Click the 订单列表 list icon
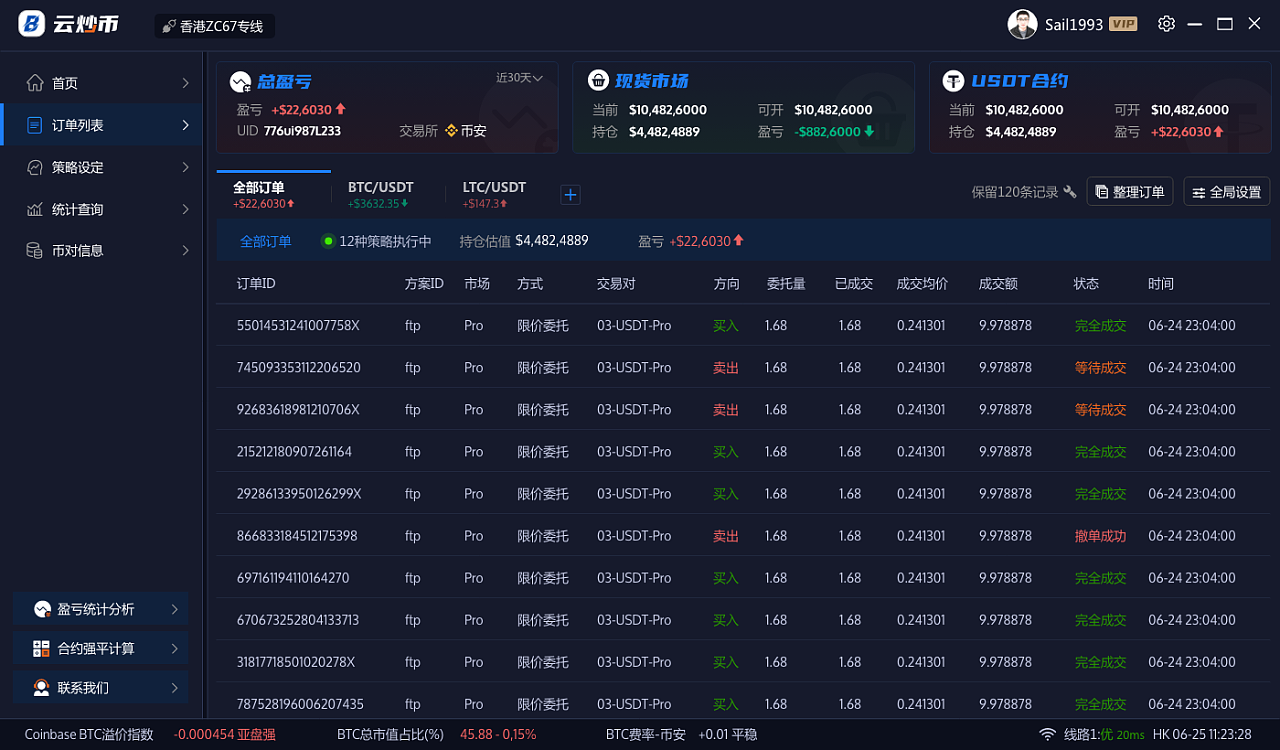This screenshot has height=750, width=1280. pos(35,125)
